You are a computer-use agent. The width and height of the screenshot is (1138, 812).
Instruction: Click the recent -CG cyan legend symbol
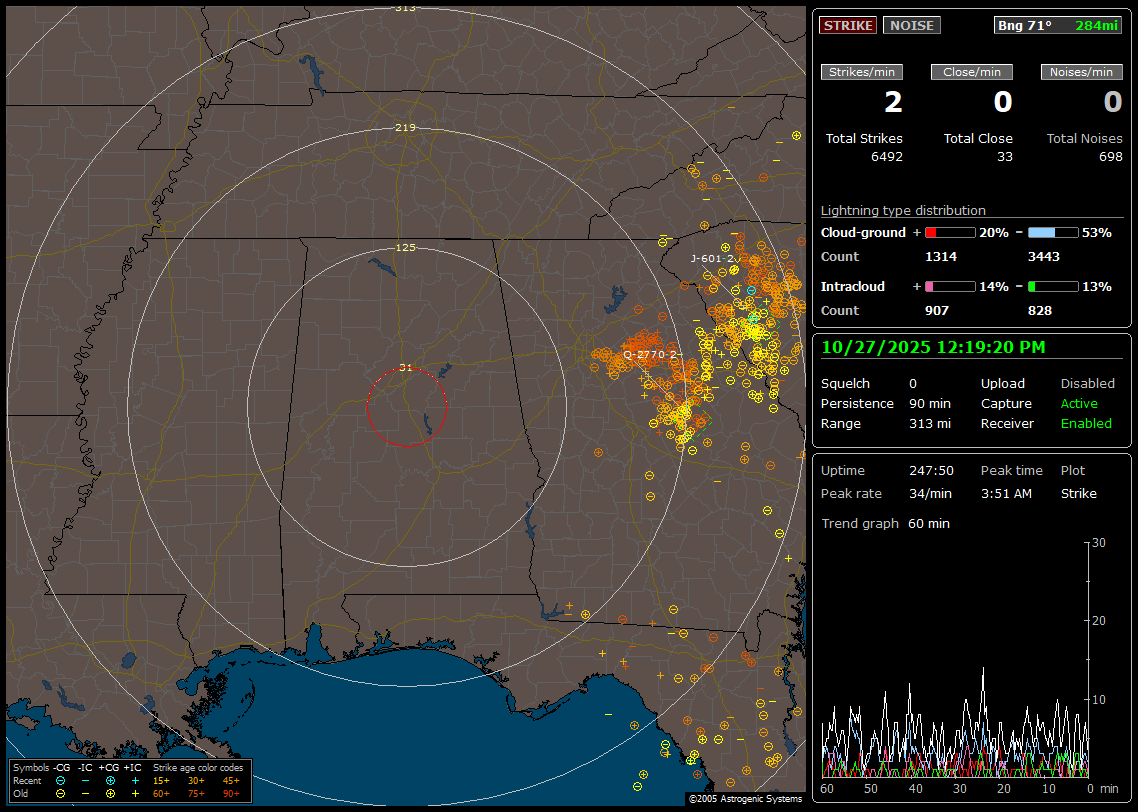pos(61,780)
